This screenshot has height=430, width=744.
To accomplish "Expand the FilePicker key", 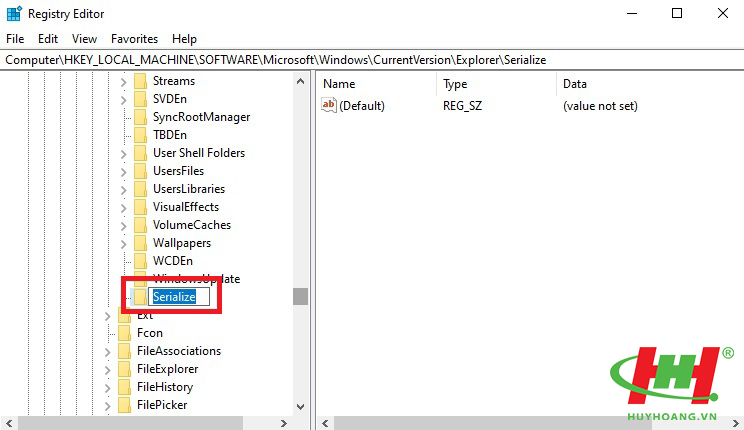I will (108, 406).
